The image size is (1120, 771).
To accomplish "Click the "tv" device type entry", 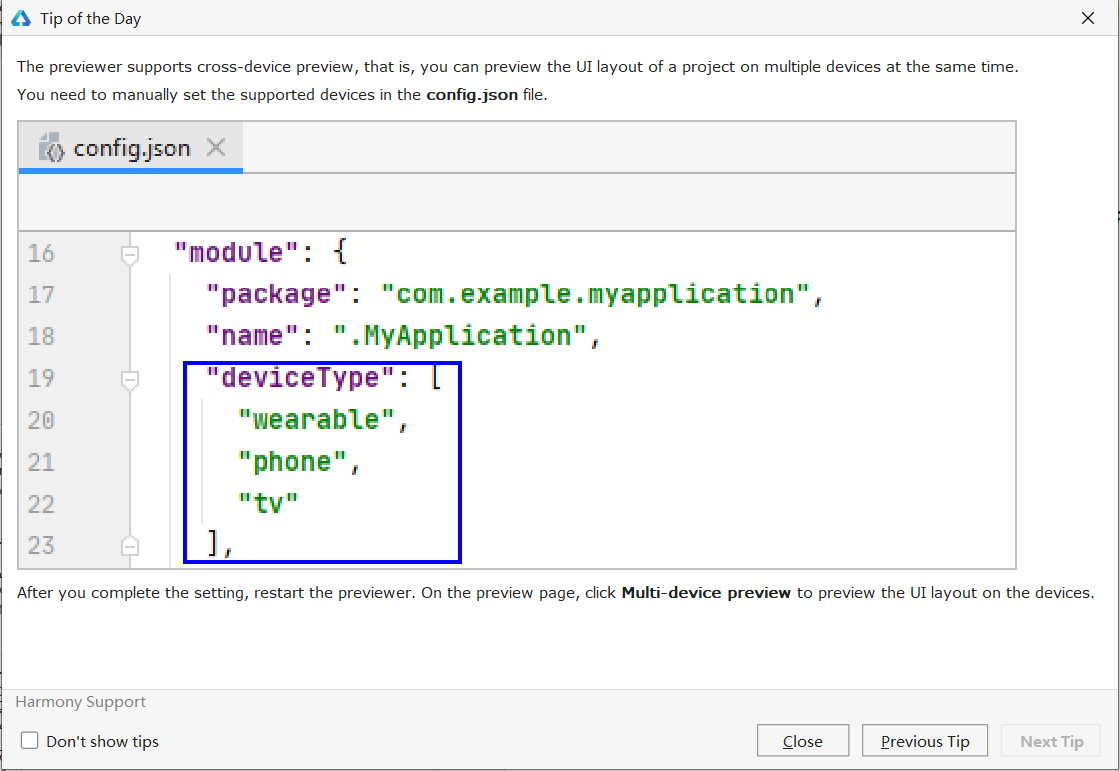I will pyautogui.click(x=268, y=503).
